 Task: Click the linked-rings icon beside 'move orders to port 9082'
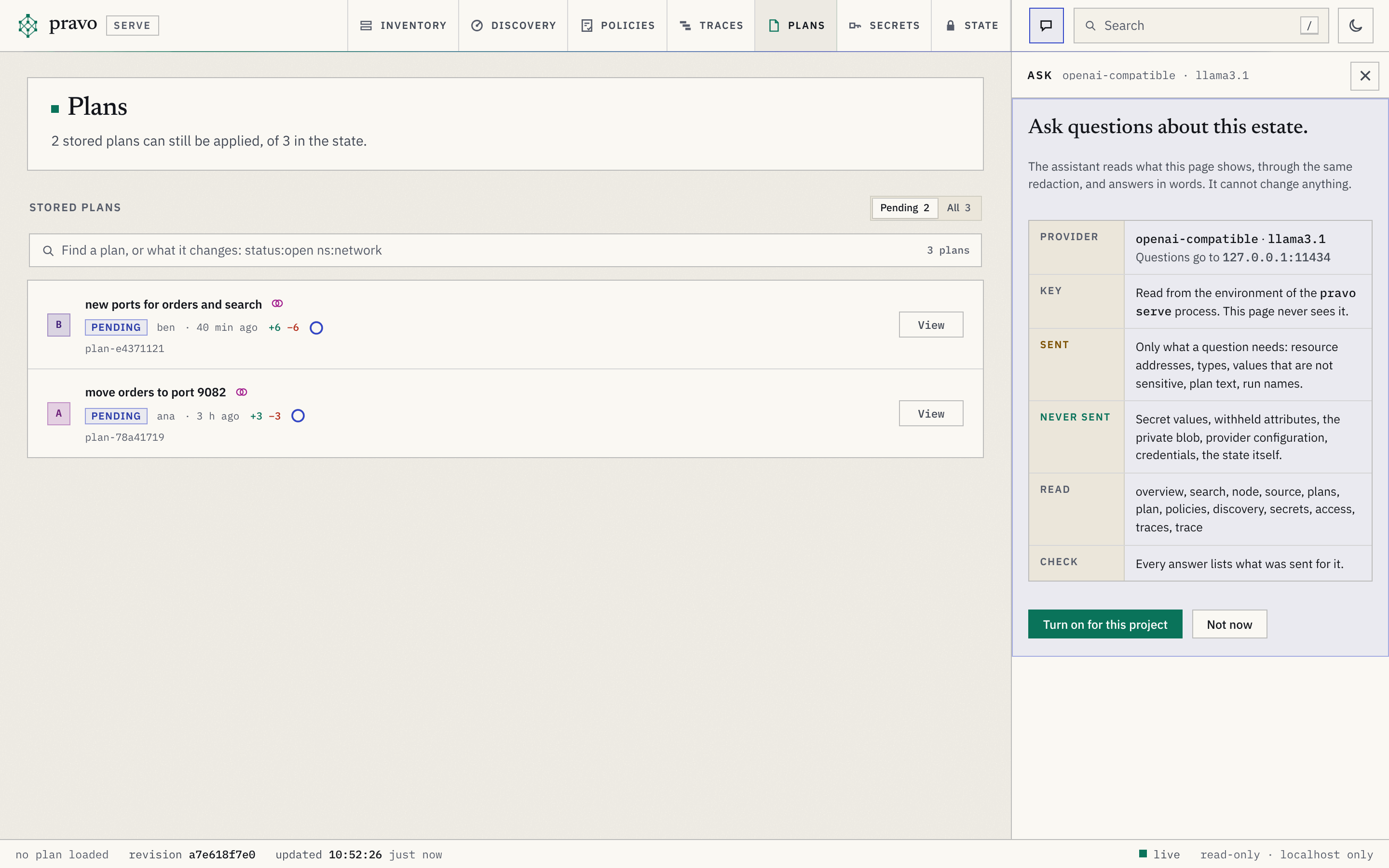(x=242, y=392)
